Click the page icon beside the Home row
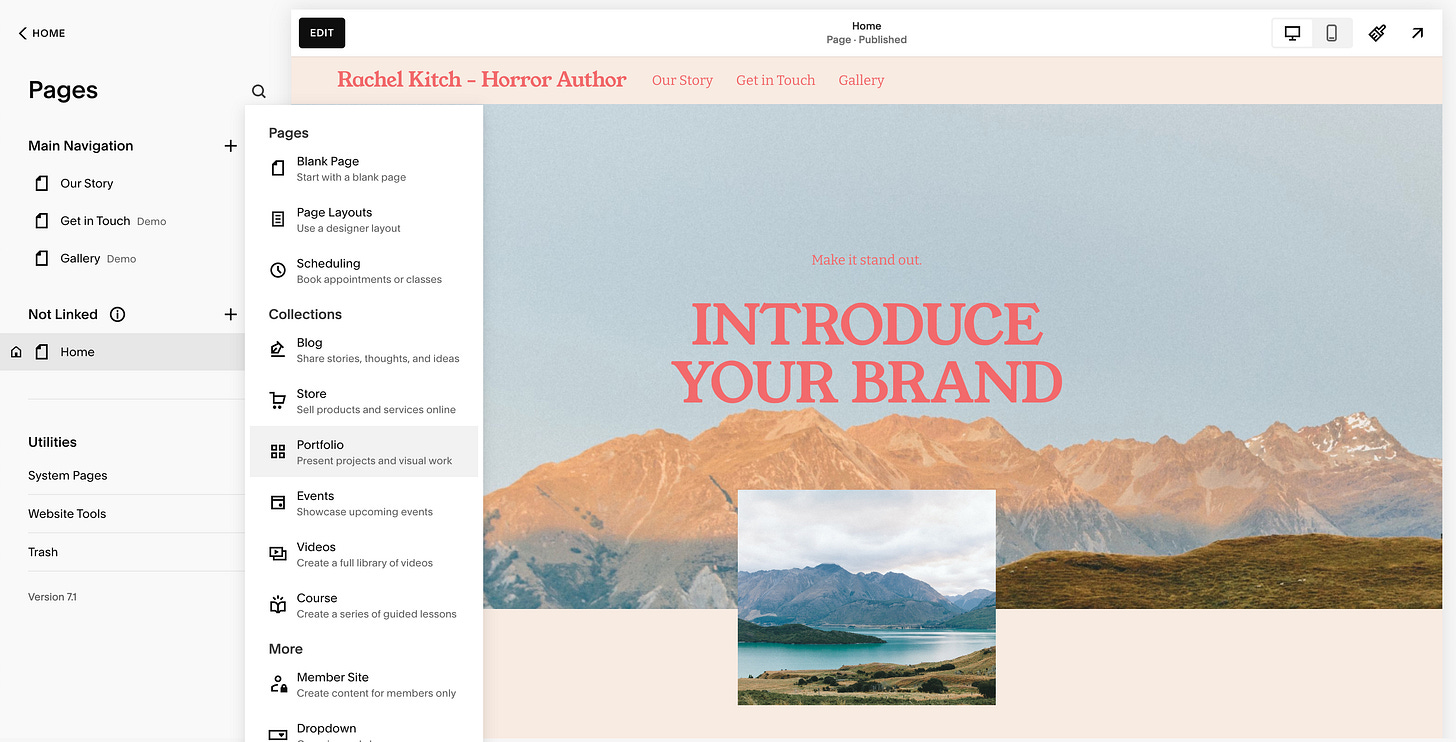 click(x=42, y=352)
